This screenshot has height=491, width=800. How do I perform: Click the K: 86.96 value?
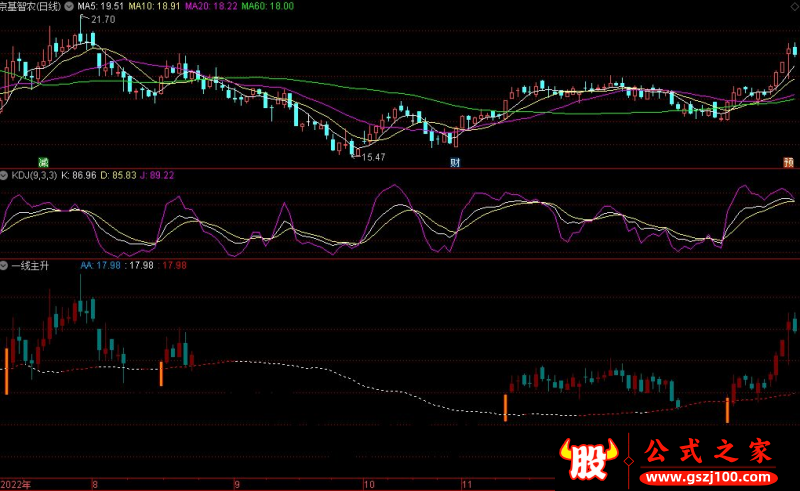pyautogui.click(x=79, y=176)
